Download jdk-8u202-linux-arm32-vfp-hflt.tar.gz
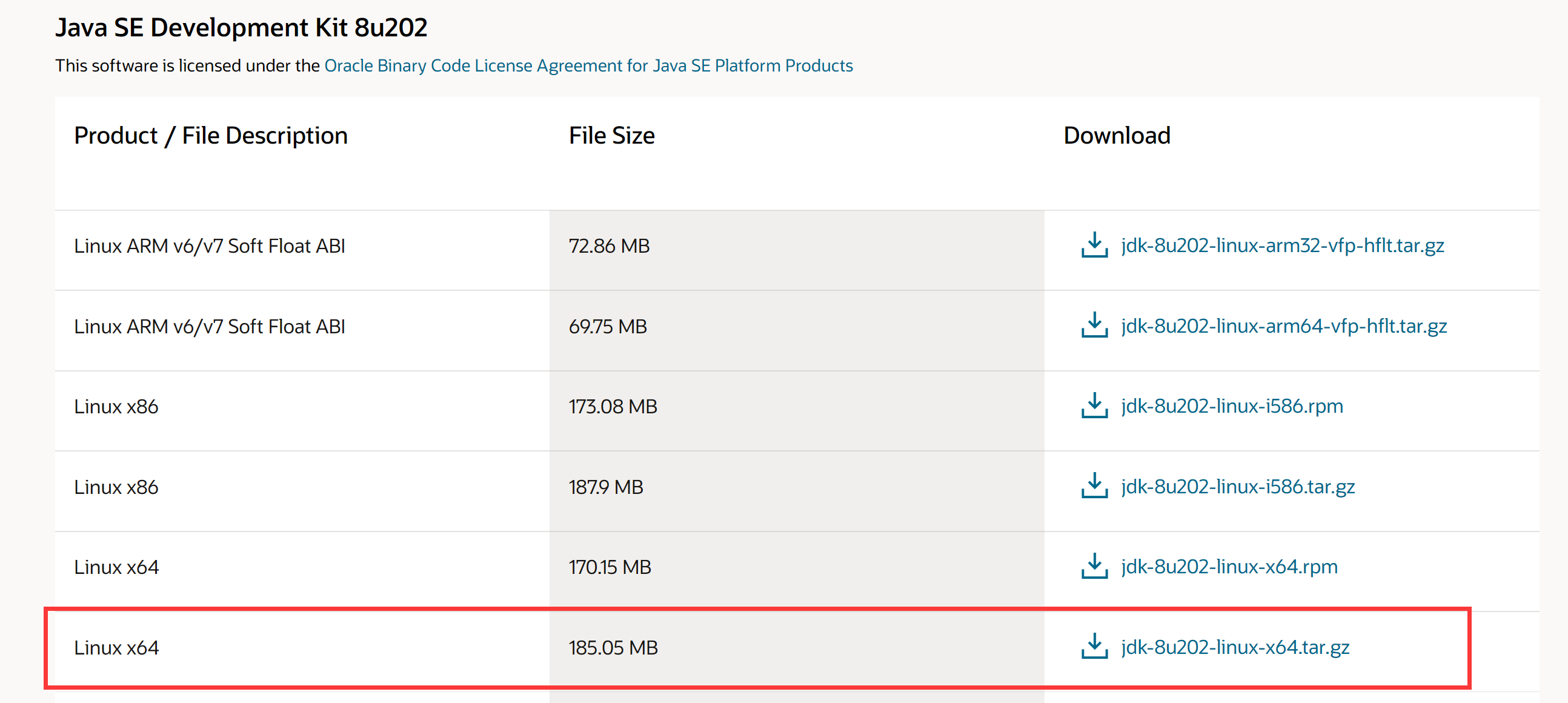This screenshot has width=1568, height=703. [x=1282, y=245]
